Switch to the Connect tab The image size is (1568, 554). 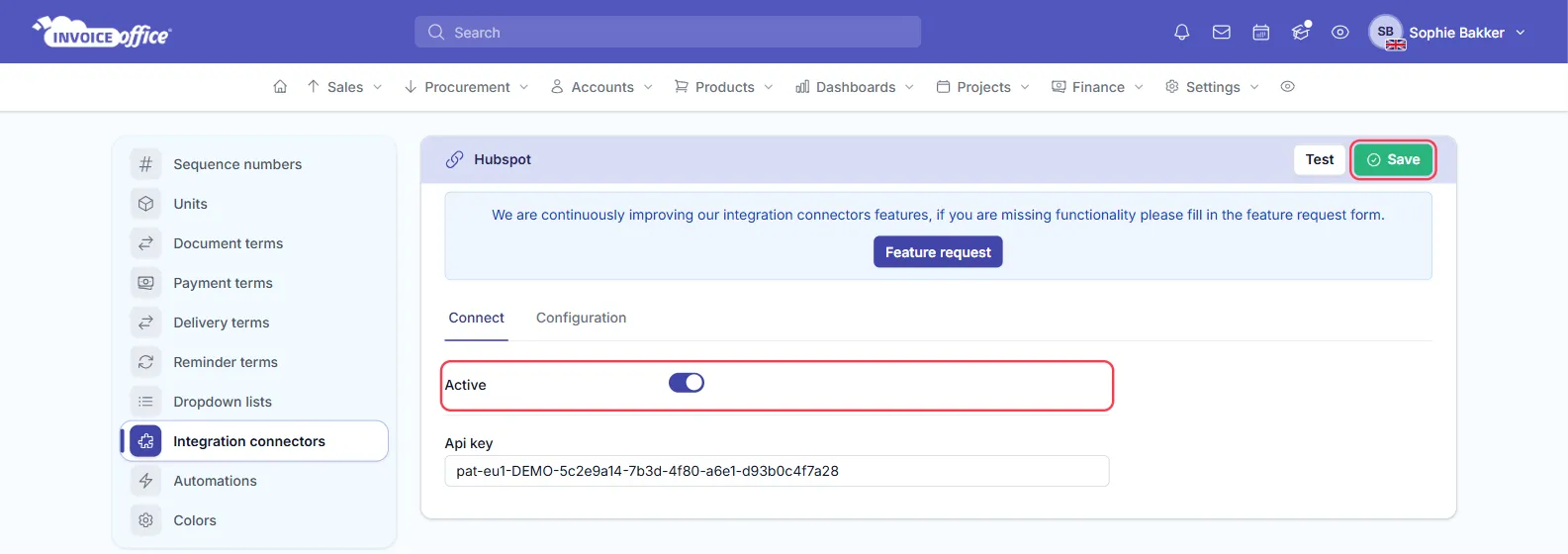(476, 318)
